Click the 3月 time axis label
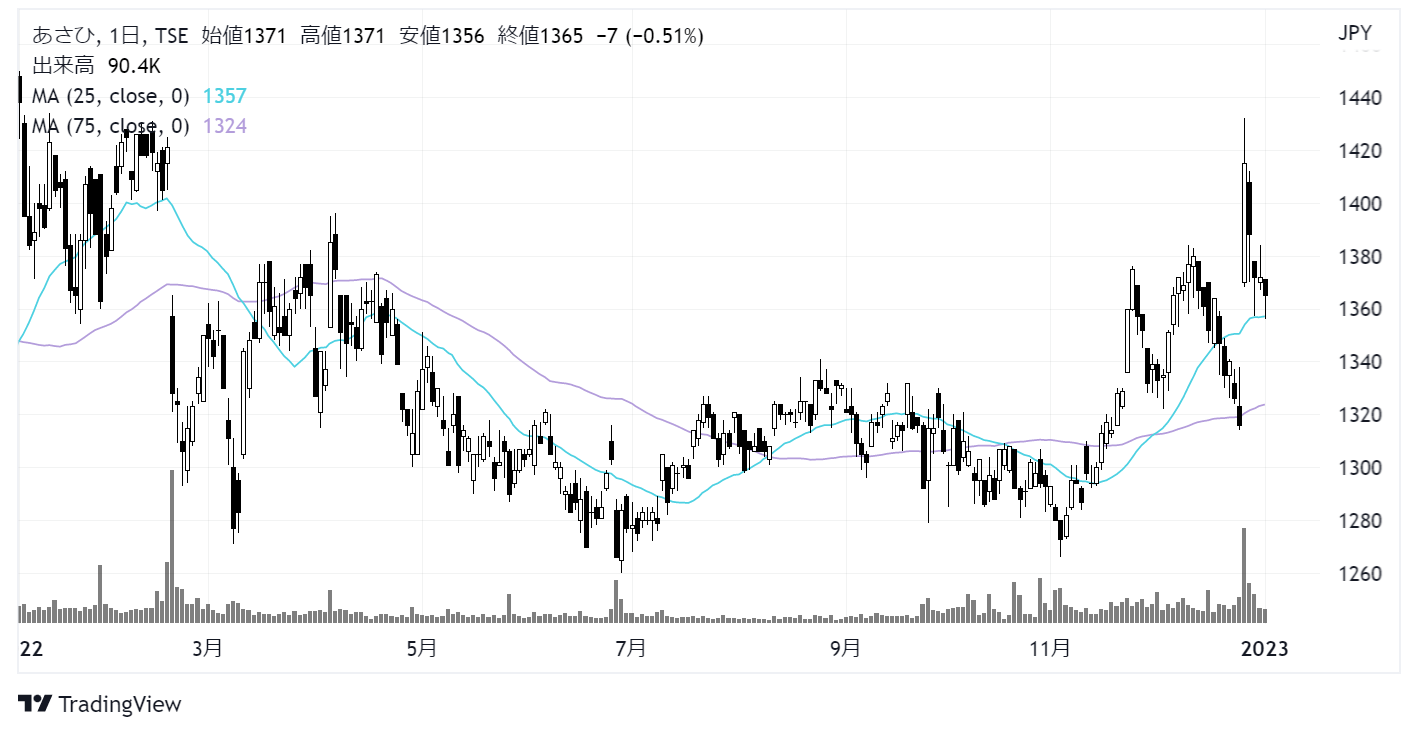This screenshot has width=1418, height=734. coord(208,648)
